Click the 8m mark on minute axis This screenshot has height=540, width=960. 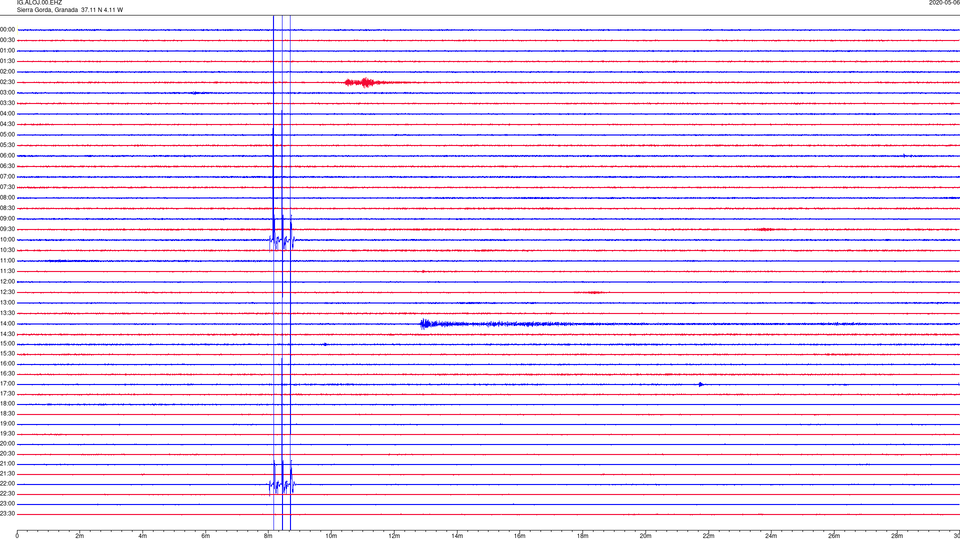pyautogui.click(x=268, y=536)
